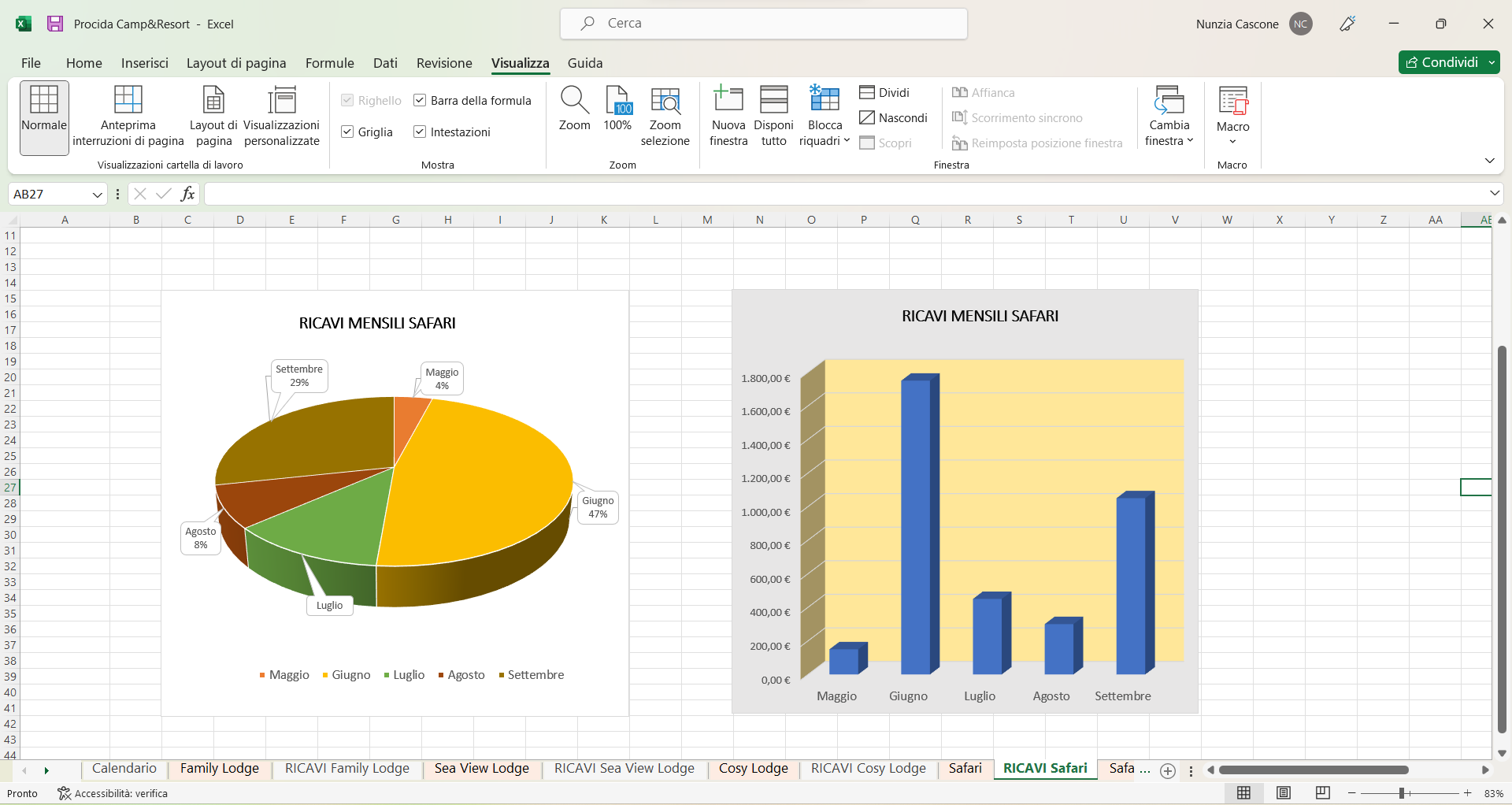This screenshot has width=1512, height=805.
Task: Click the Disponi tutto icon
Action: click(x=773, y=101)
